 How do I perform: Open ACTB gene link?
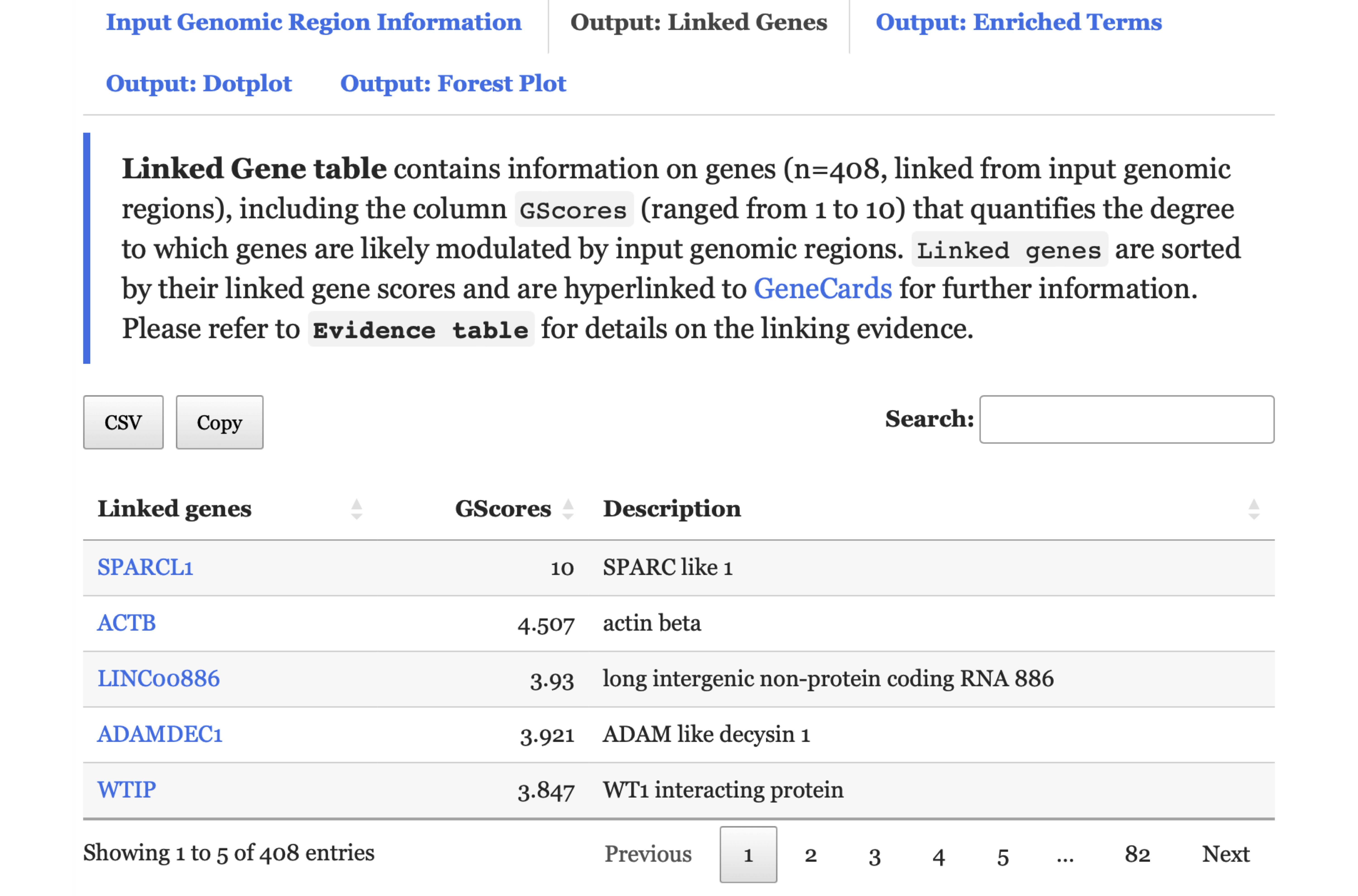[126, 623]
